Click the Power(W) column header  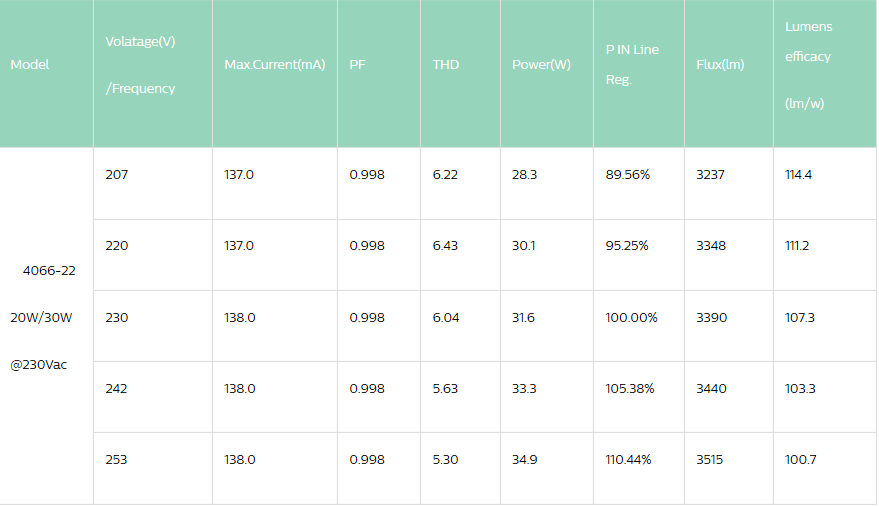pos(541,65)
